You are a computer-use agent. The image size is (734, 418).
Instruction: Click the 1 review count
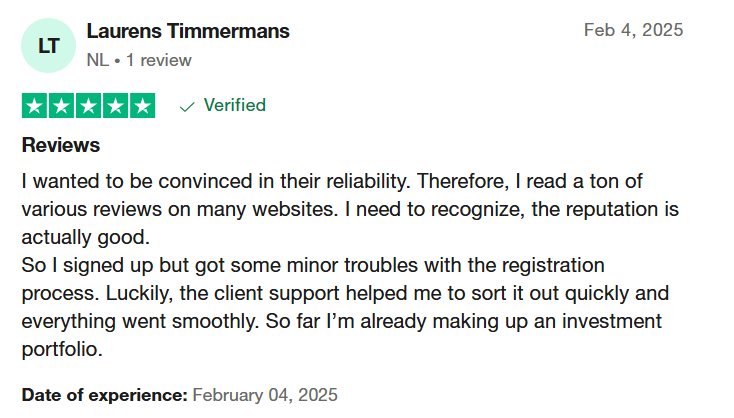(159, 60)
